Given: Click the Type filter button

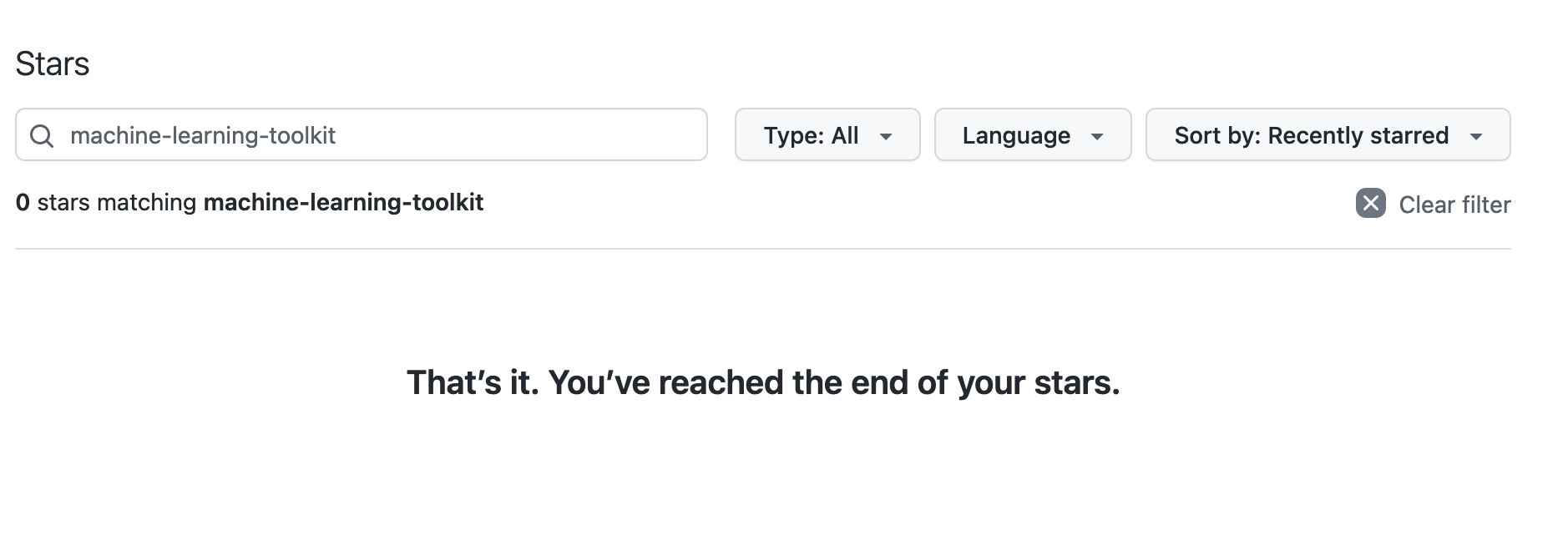Looking at the screenshot, I should pyautogui.click(x=827, y=134).
